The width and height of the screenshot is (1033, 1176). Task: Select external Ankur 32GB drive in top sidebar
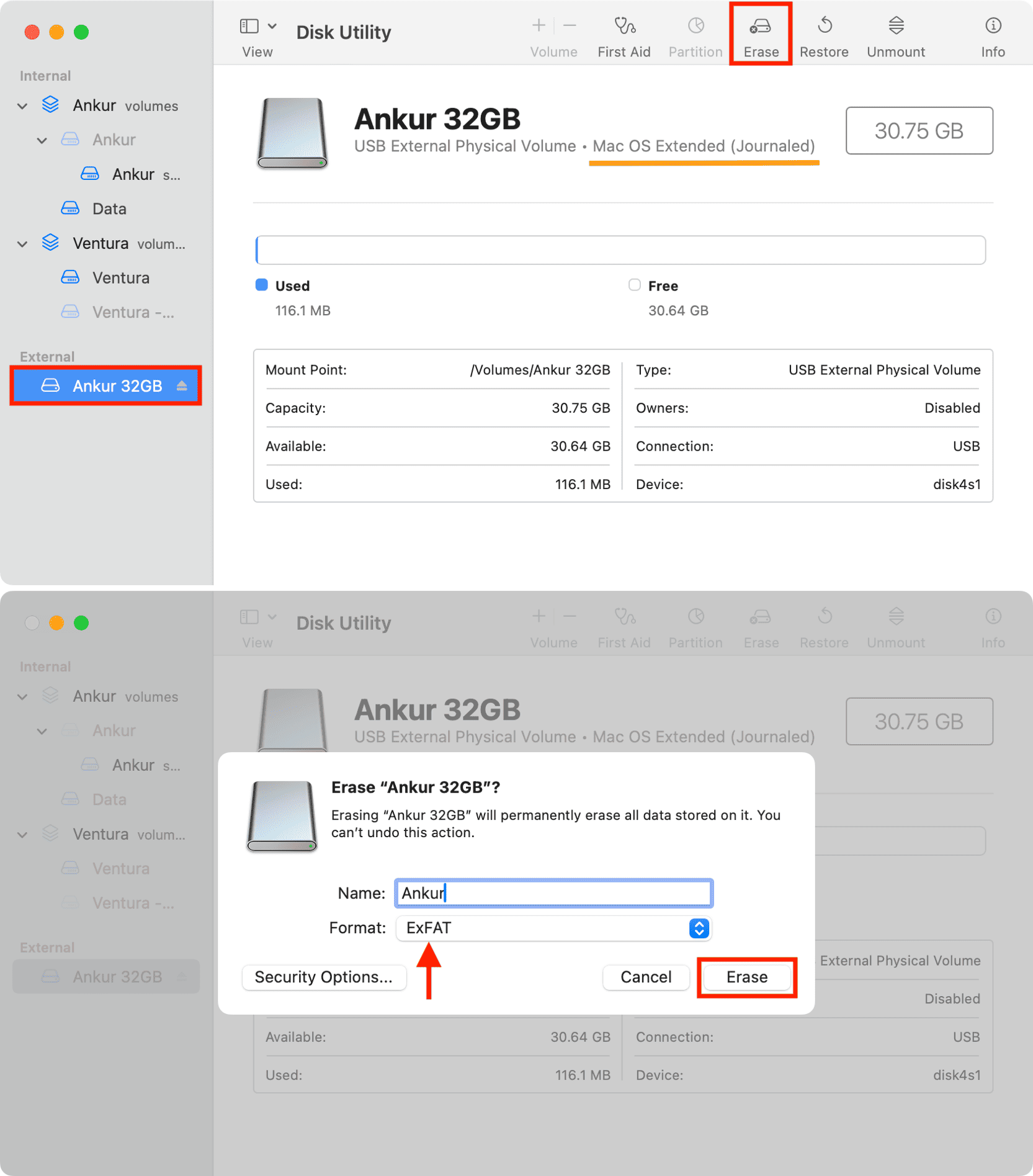[x=106, y=386]
